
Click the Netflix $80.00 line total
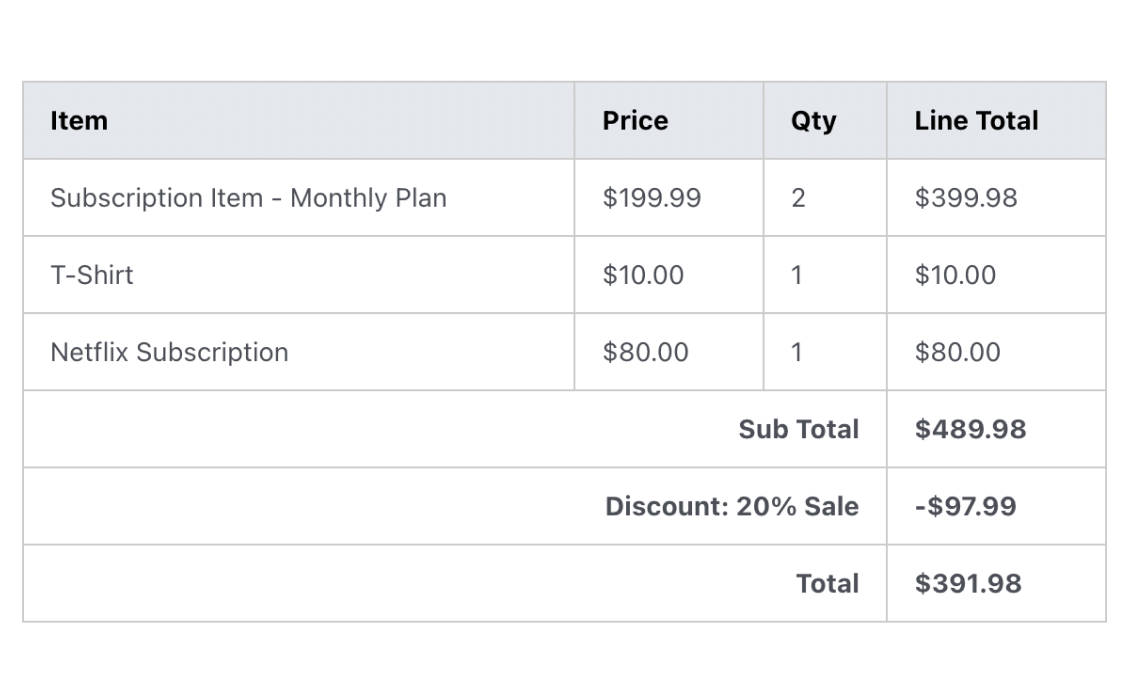pos(957,352)
